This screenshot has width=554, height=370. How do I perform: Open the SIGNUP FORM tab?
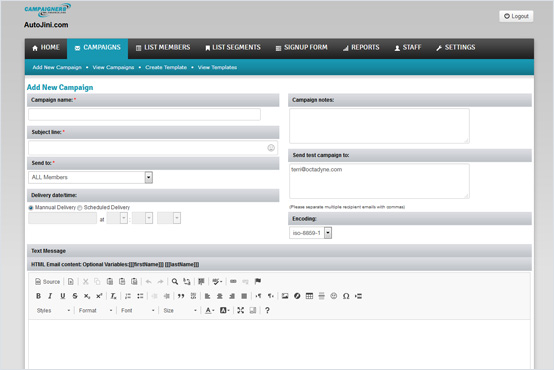pos(301,48)
